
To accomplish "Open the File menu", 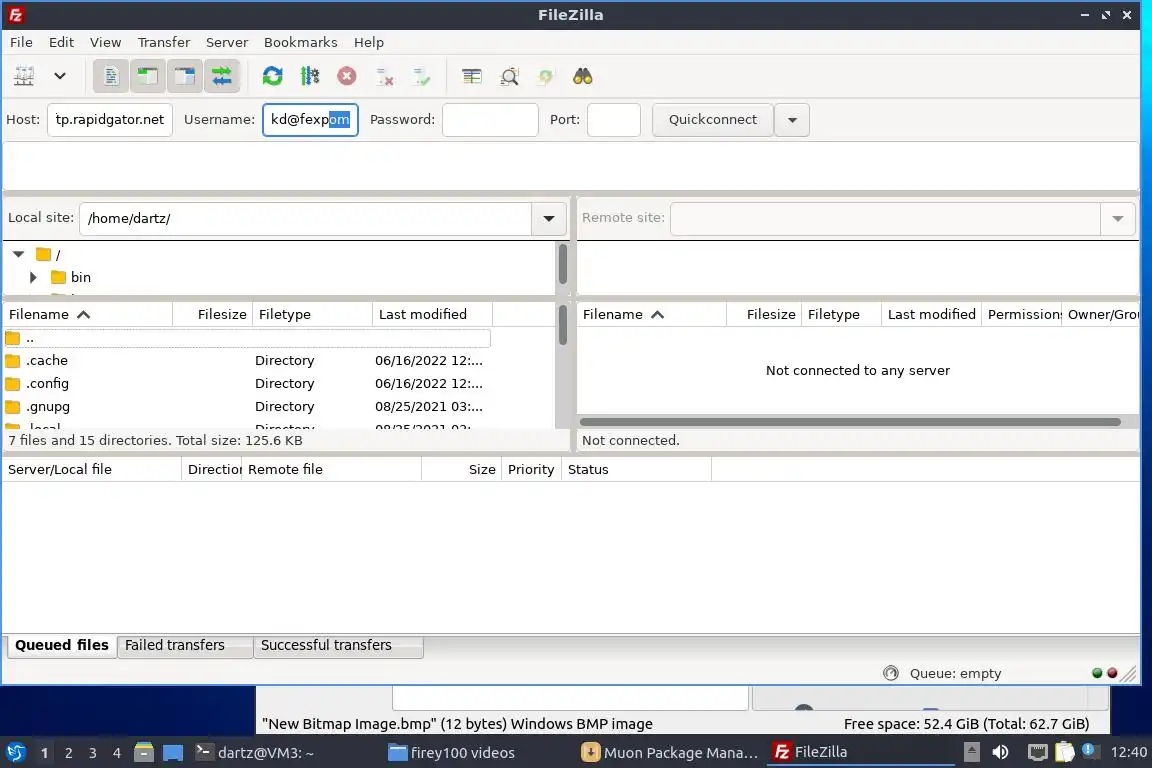I will 21,42.
